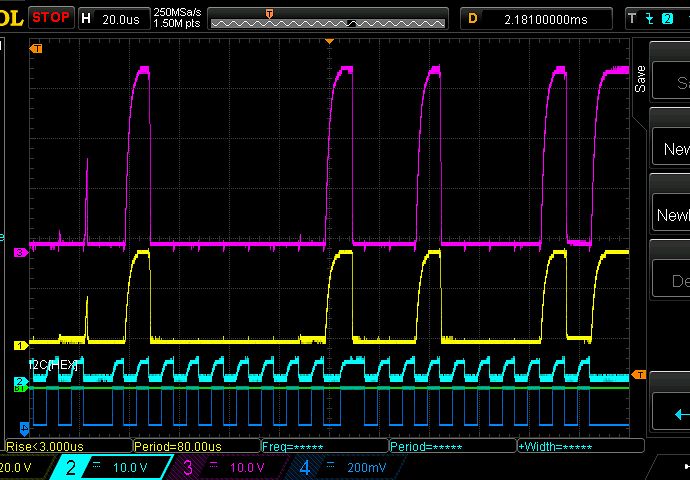This screenshot has width=690, height=480.
Task: Click channel 4's 200mV scale value
Action: (x=367, y=468)
